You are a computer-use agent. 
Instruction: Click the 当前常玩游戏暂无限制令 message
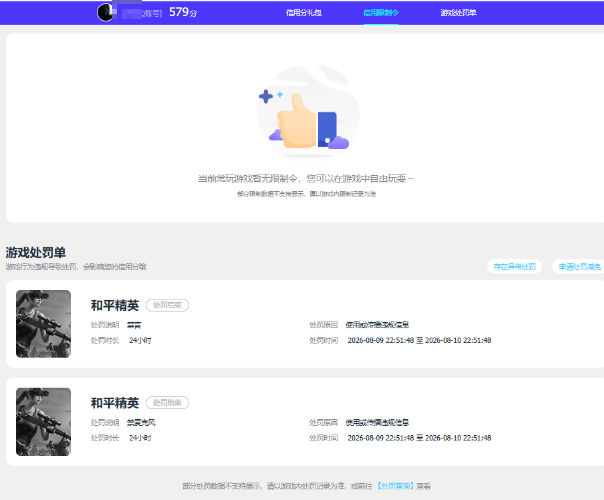click(305, 179)
